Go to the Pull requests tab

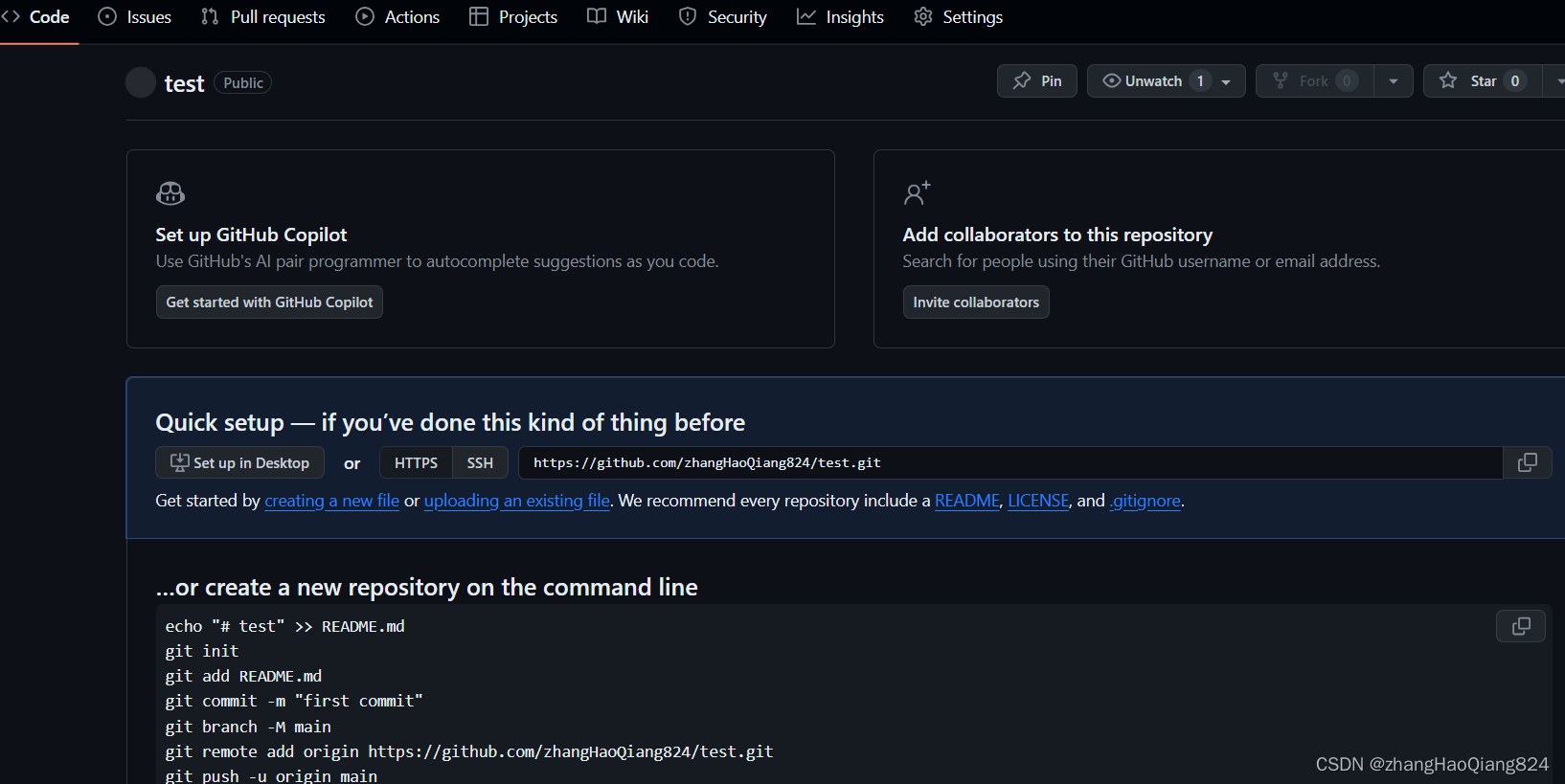pyautogui.click(x=263, y=17)
